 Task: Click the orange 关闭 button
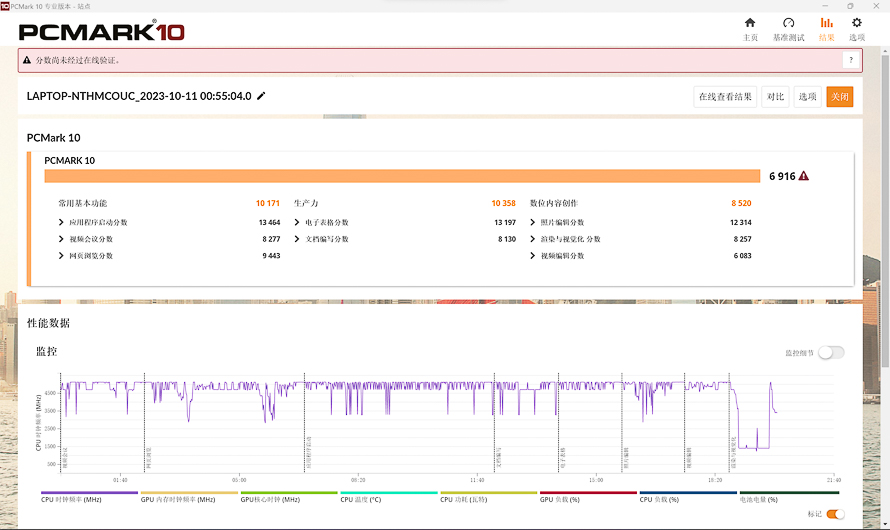point(839,96)
